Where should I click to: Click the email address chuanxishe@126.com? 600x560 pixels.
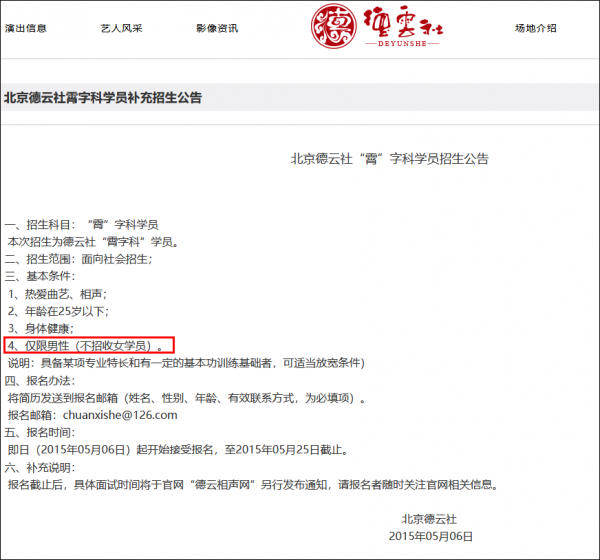pos(119,415)
